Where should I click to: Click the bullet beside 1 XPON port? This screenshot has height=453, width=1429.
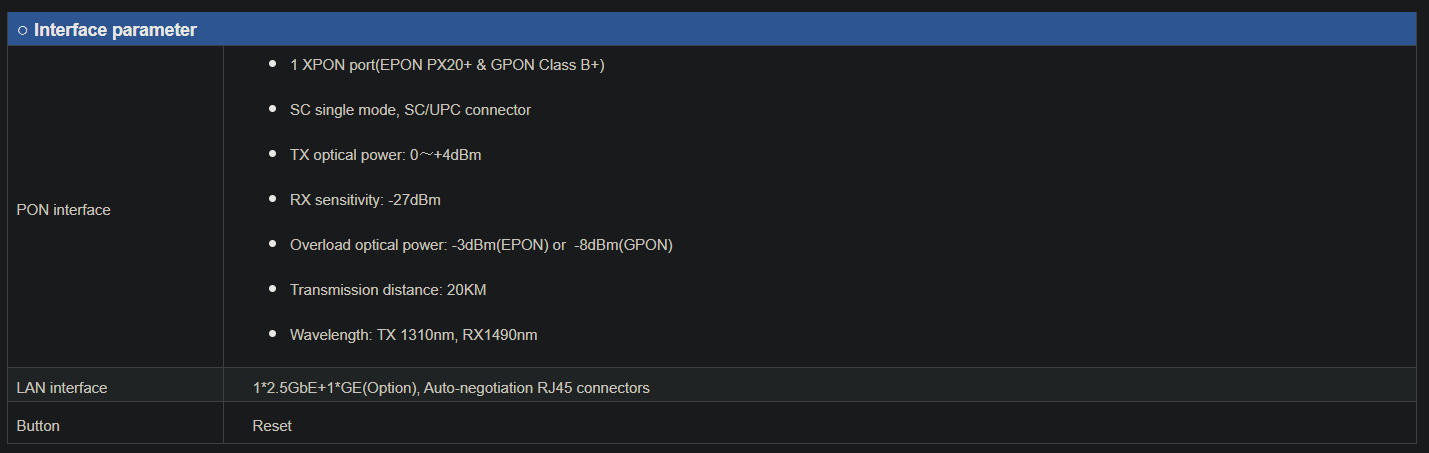(x=273, y=64)
